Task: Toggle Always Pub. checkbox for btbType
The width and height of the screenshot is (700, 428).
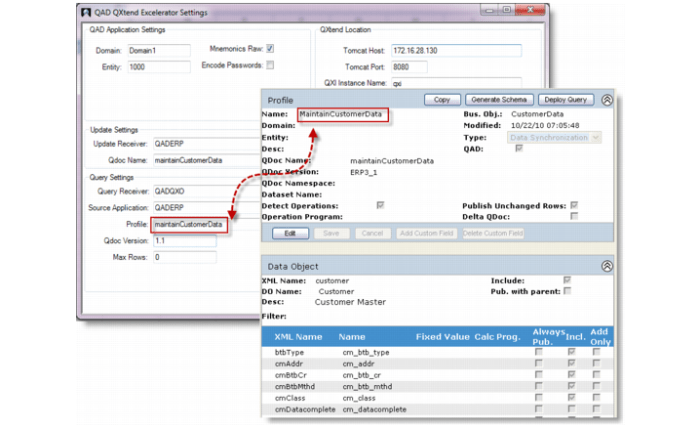Action: (539, 352)
